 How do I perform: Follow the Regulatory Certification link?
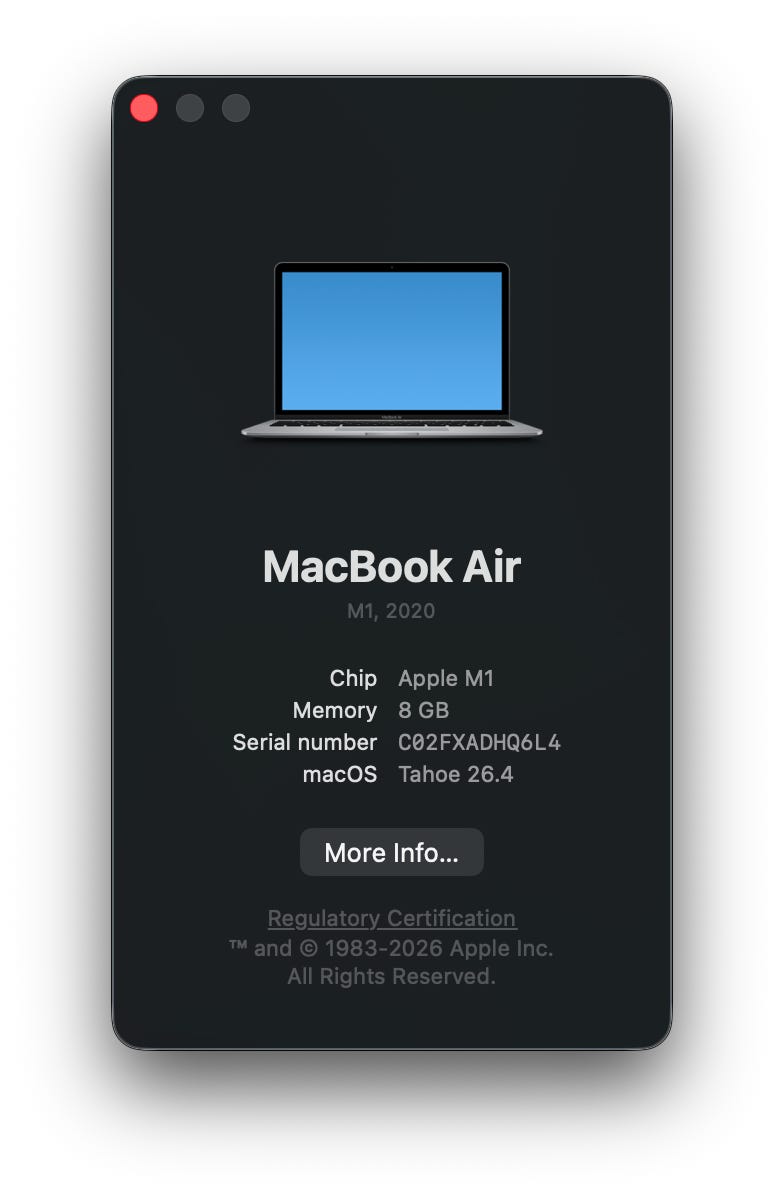tap(391, 918)
